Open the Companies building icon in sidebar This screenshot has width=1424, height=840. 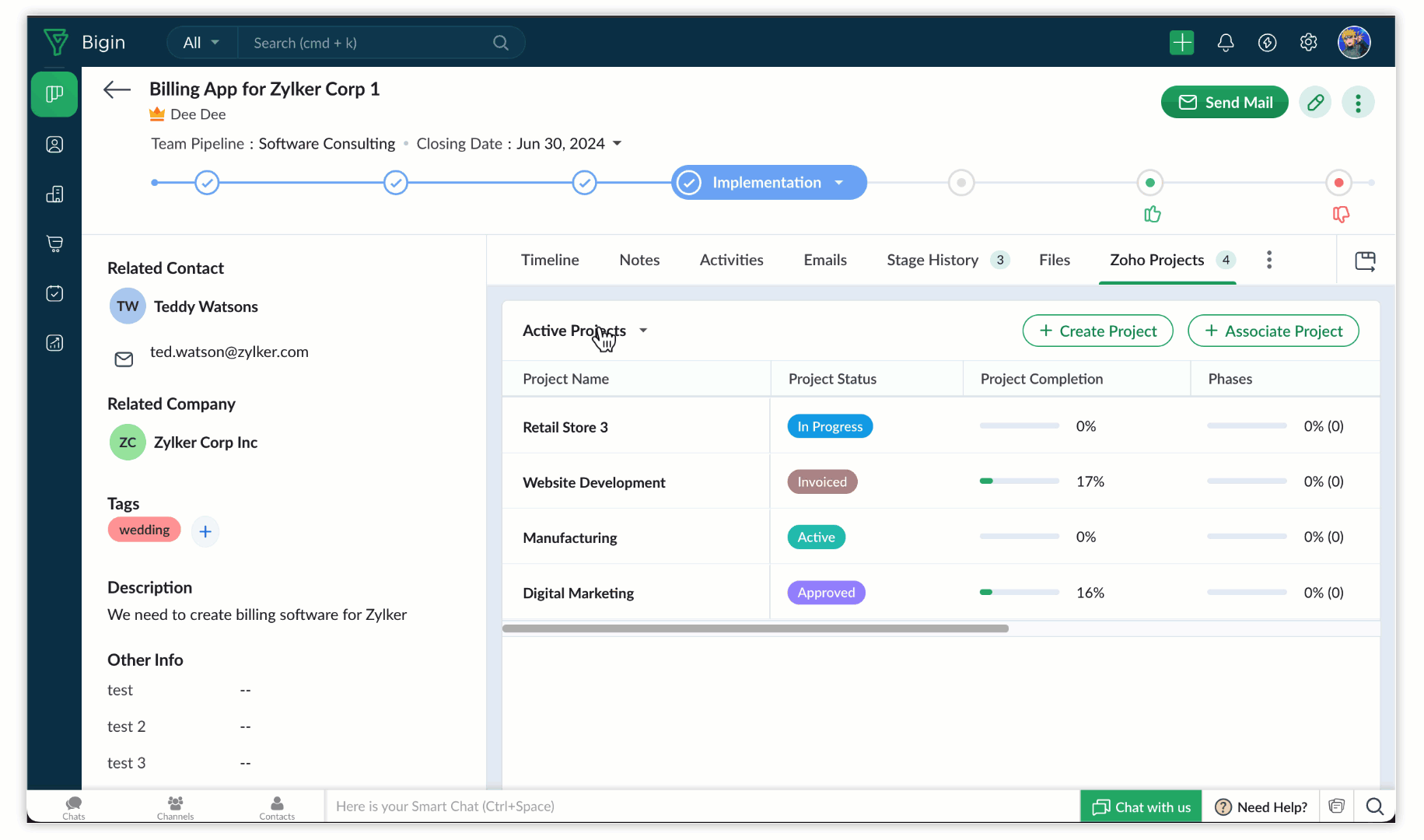point(54,194)
